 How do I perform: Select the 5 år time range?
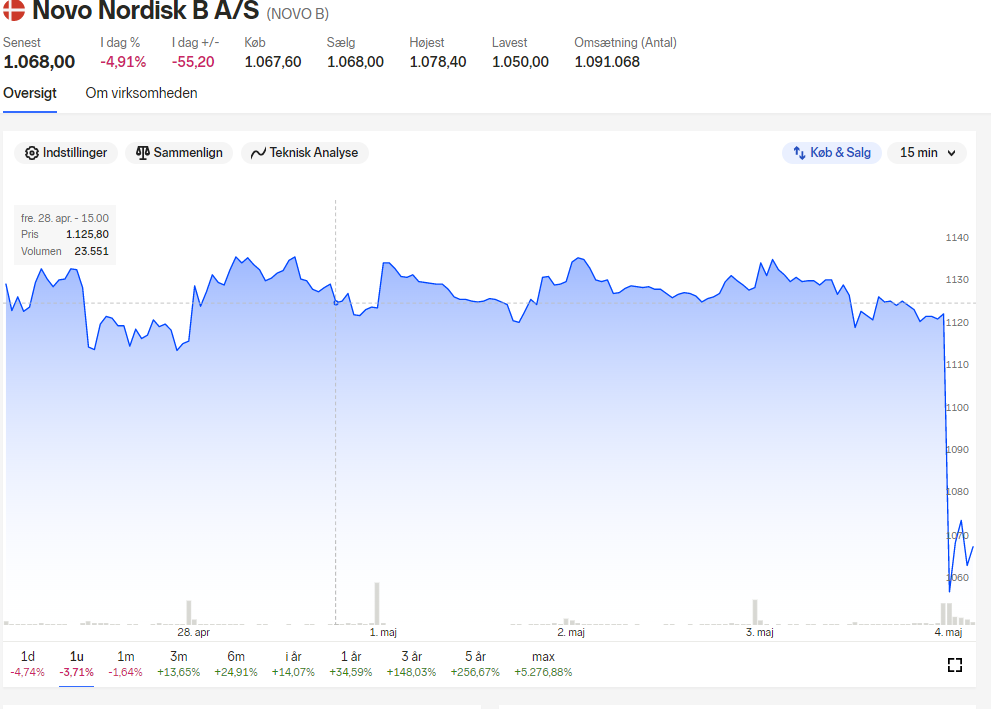[475, 664]
